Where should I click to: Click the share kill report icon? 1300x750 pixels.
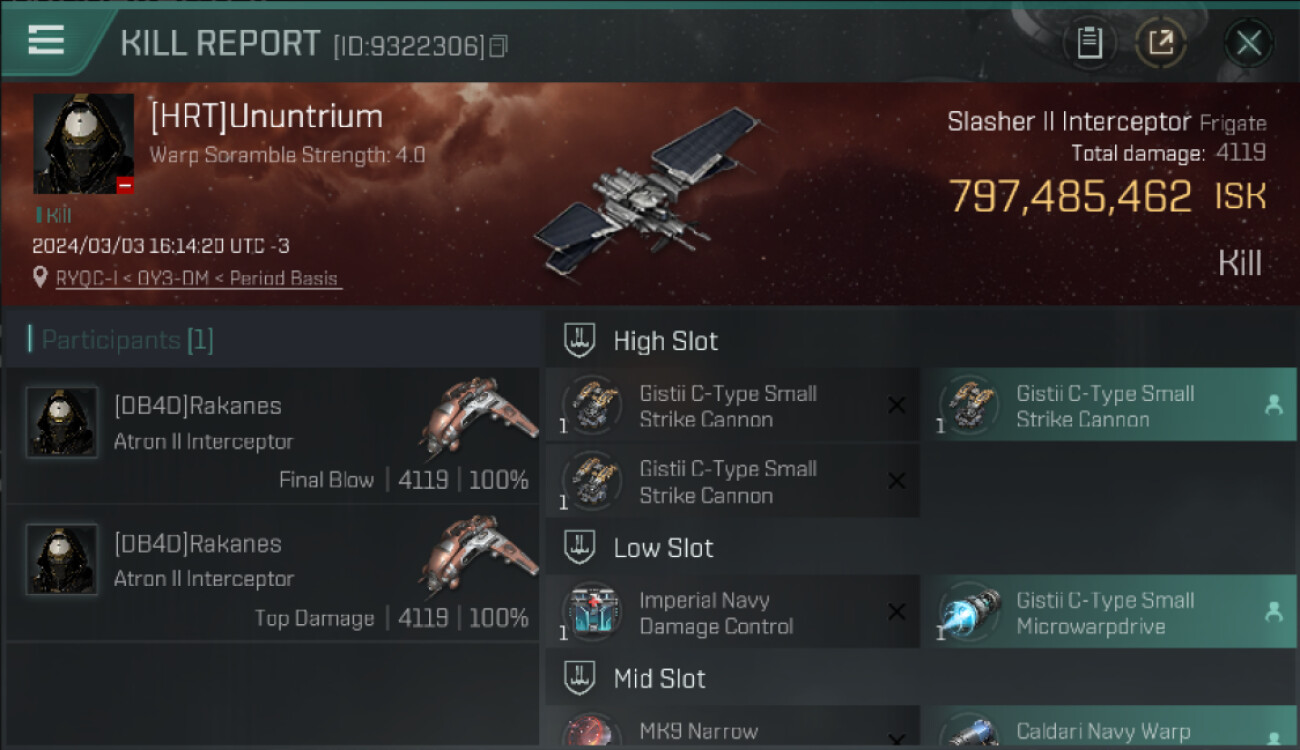[1160, 43]
